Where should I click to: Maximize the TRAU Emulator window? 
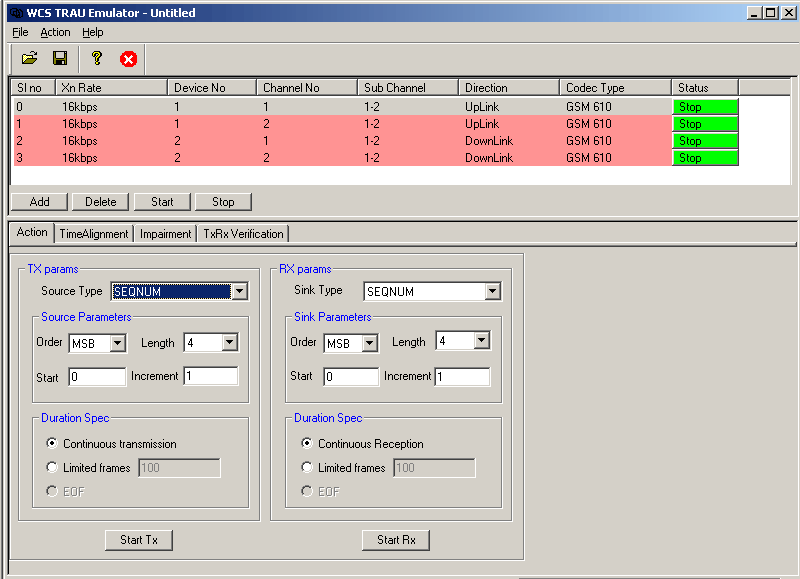(x=771, y=13)
